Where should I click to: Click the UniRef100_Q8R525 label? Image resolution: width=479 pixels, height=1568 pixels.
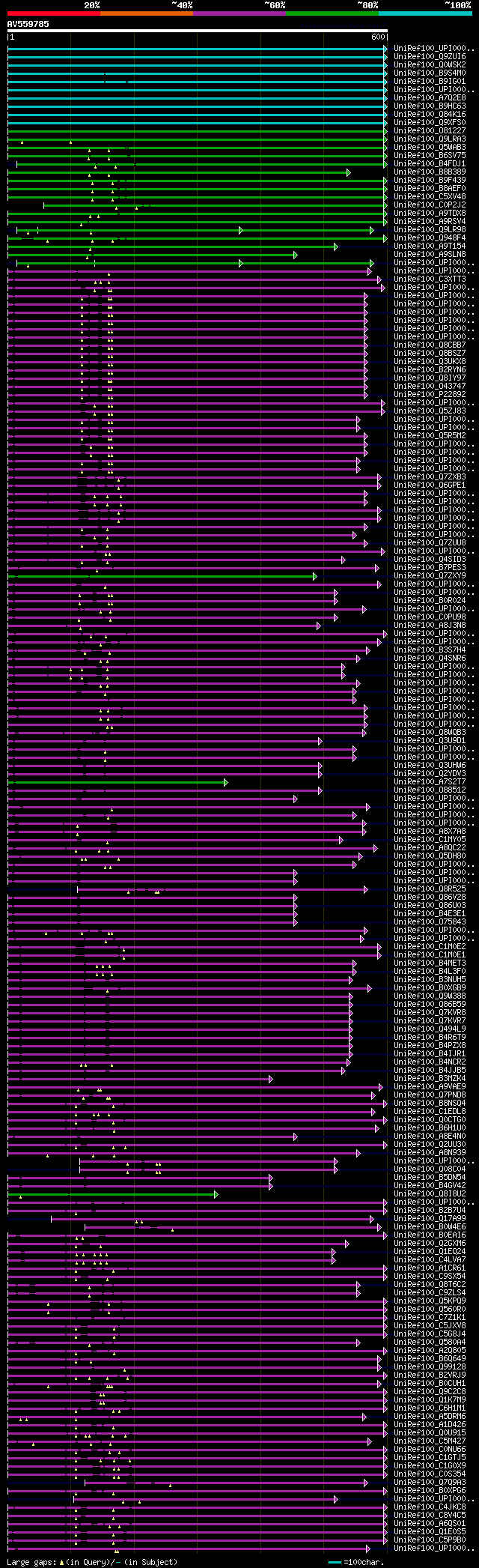click(430, 889)
